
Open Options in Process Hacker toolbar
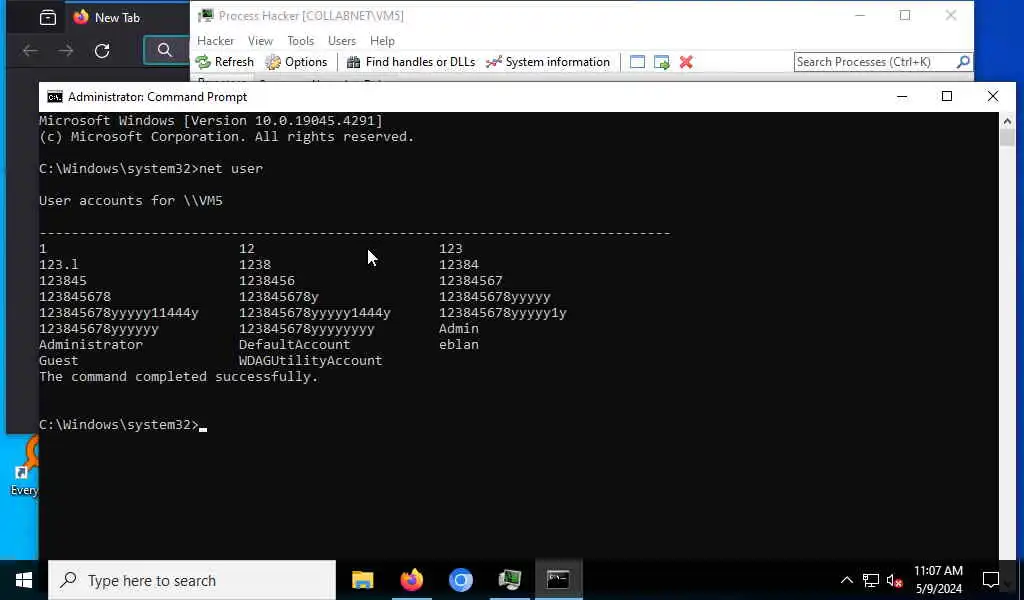[x=296, y=62]
